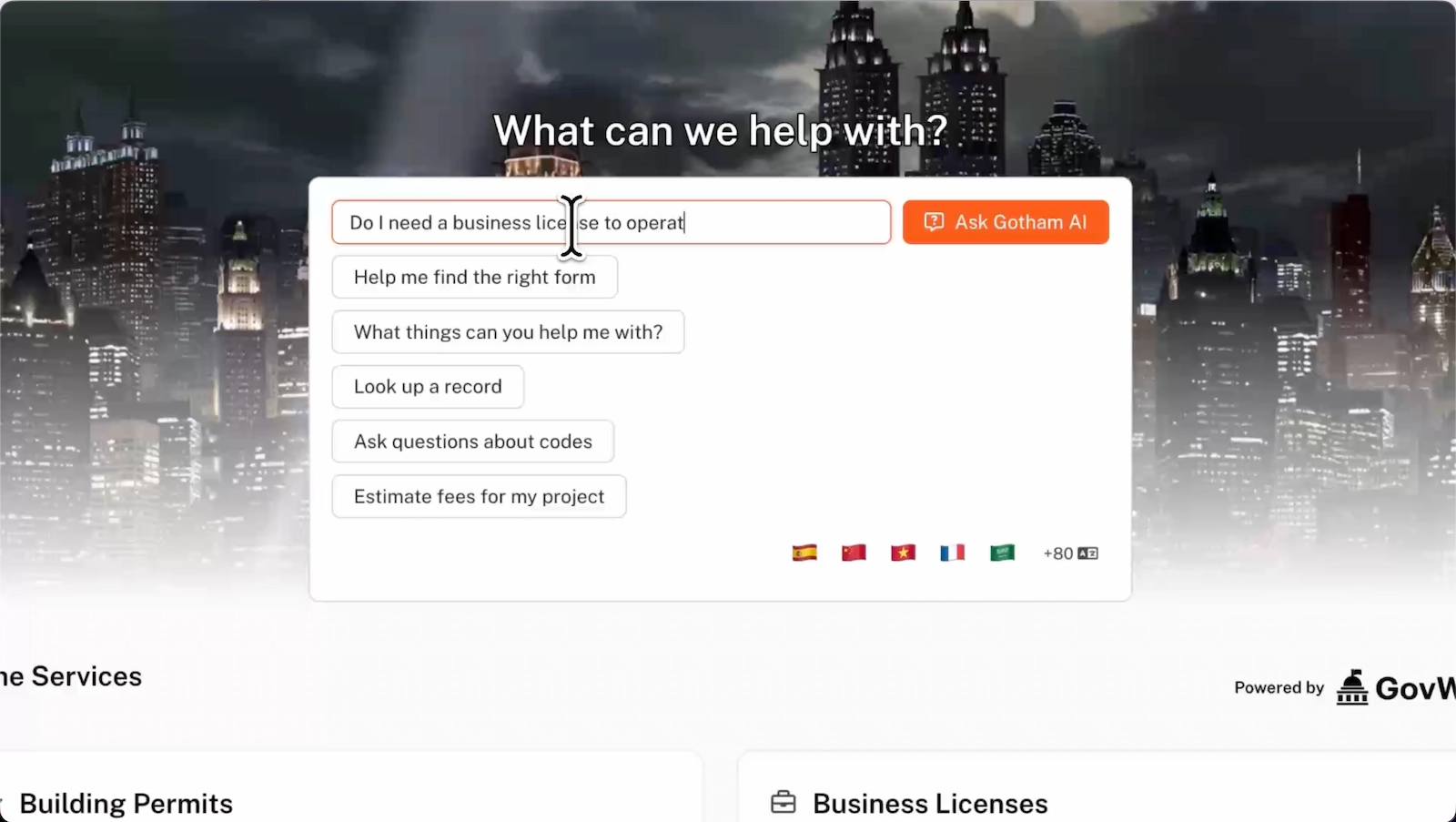Select the Spanish flag language option
This screenshot has width=1456, height=822.
pyautogui.click(x=804, y=553)
